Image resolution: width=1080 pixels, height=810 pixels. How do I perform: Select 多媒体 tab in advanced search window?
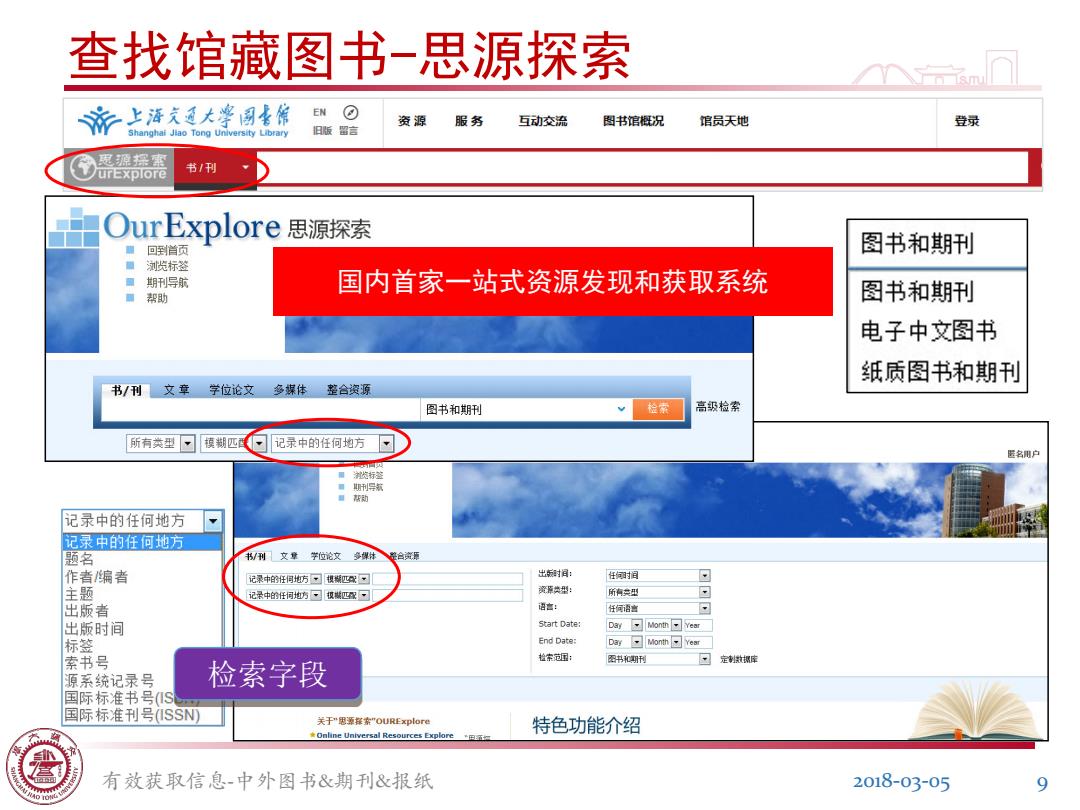365,556
